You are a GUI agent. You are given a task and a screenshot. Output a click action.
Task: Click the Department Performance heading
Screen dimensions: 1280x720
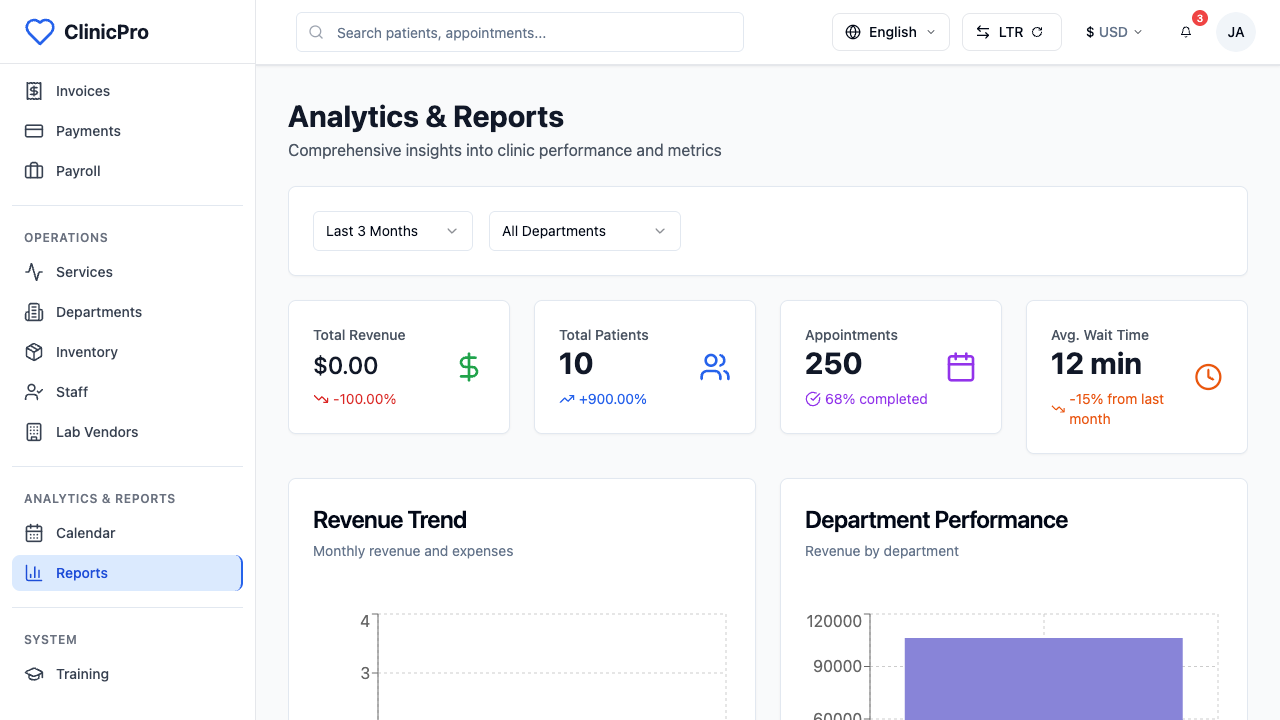[x=936, y=520]
